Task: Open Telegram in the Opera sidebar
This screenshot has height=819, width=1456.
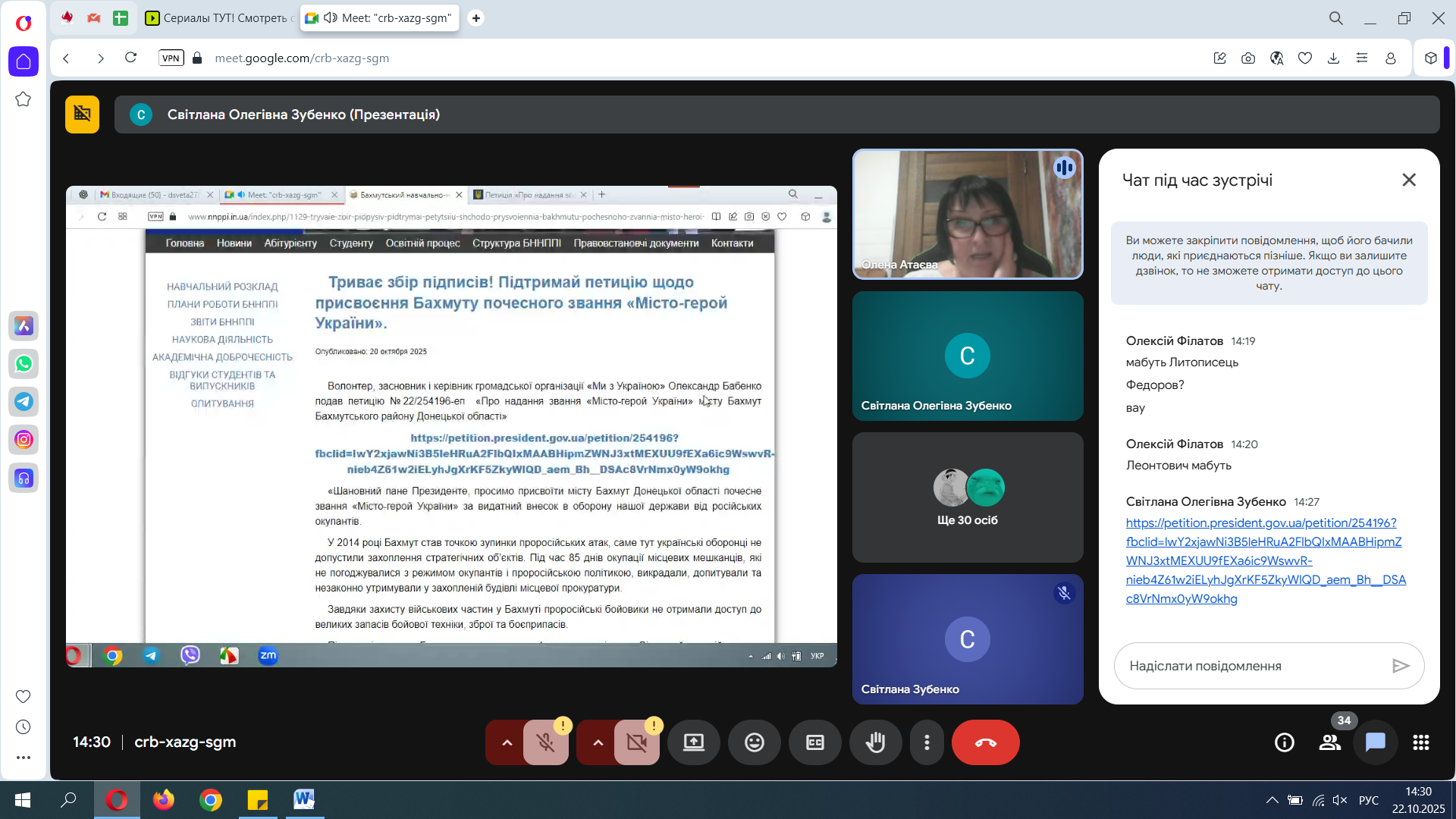Action: 24,402
